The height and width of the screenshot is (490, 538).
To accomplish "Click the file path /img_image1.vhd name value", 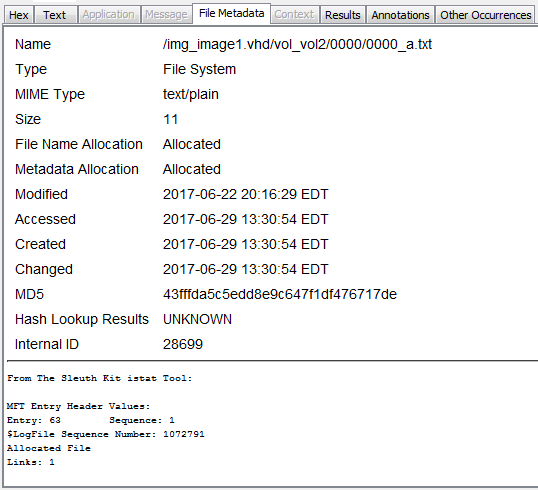I will (x=297, y=45).
